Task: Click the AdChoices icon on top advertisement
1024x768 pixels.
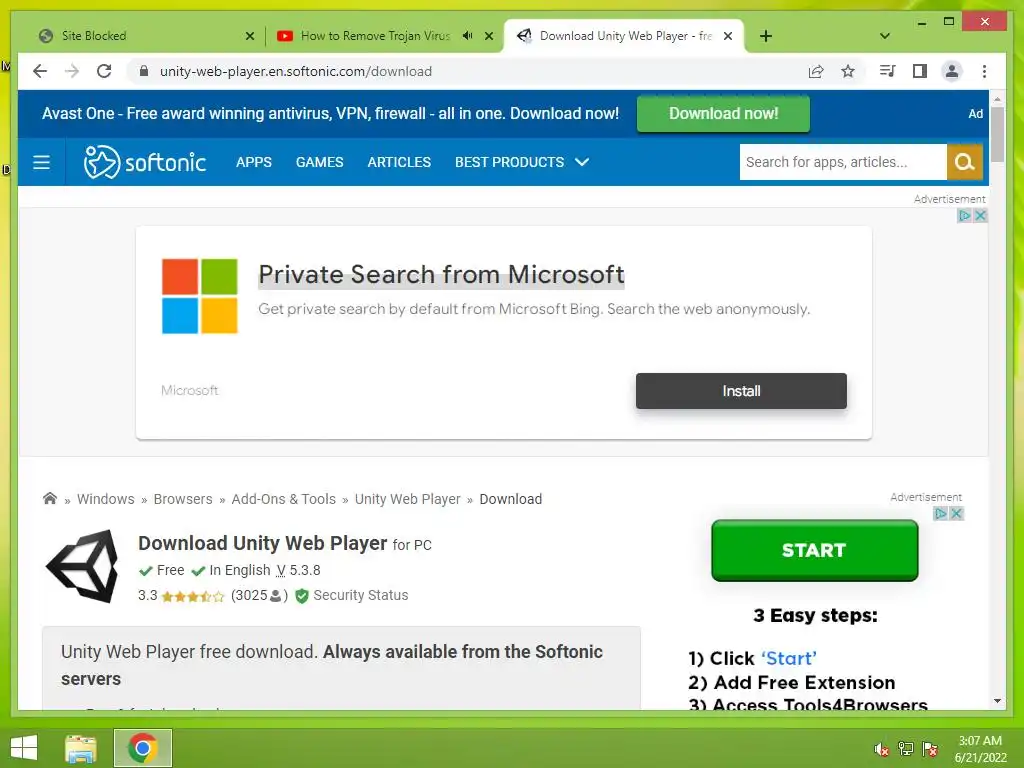Action: [x=964, y=216]
